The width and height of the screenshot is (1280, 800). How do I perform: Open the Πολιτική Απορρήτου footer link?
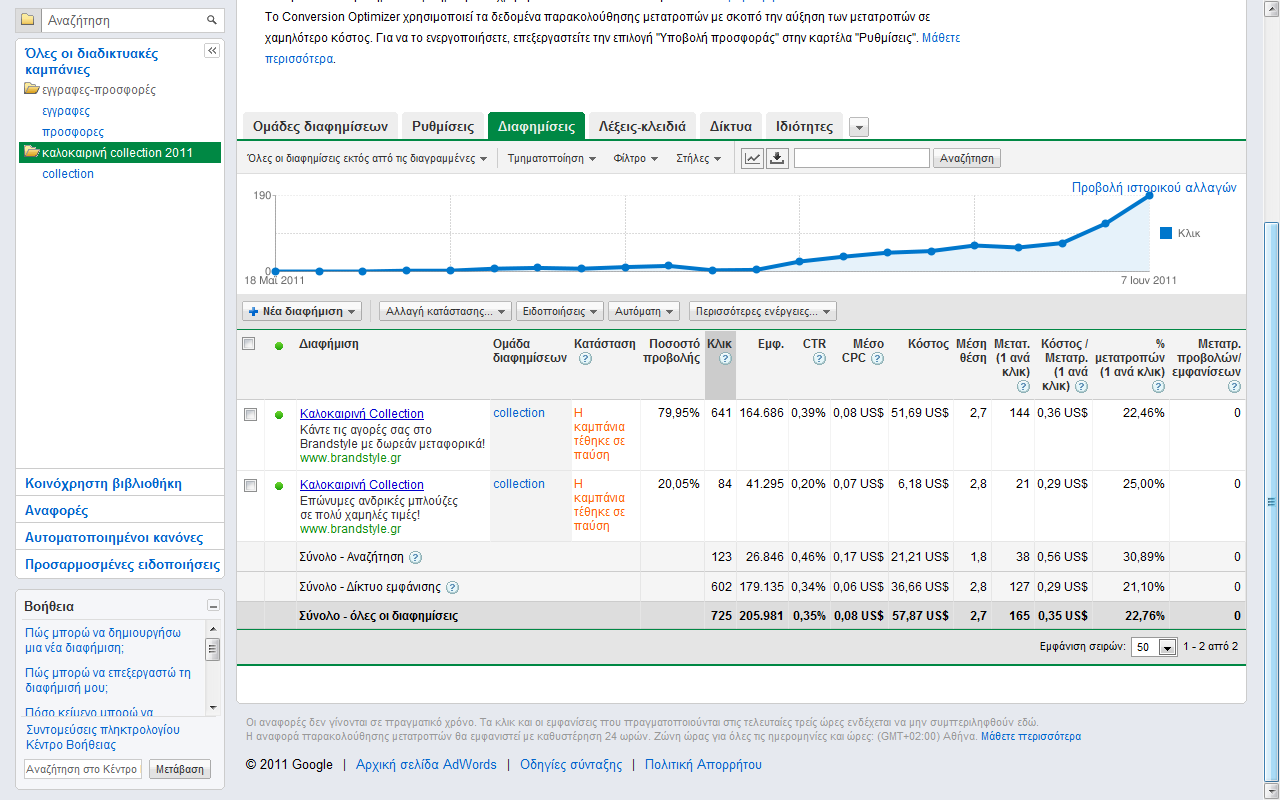[x=703, y=764]
